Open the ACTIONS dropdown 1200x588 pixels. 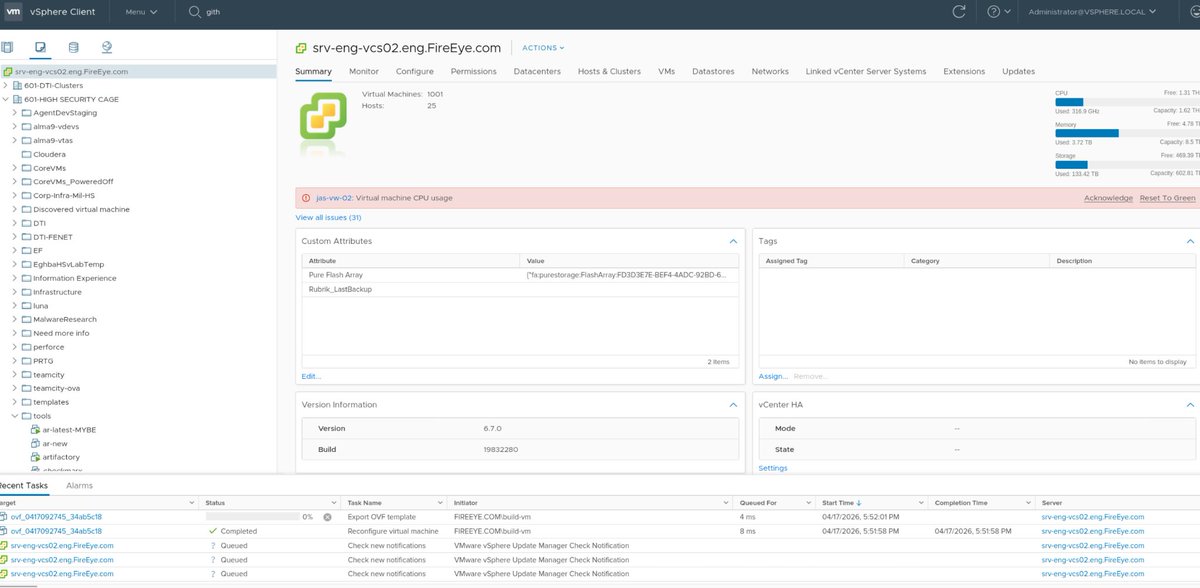click(x=543, y=47)
